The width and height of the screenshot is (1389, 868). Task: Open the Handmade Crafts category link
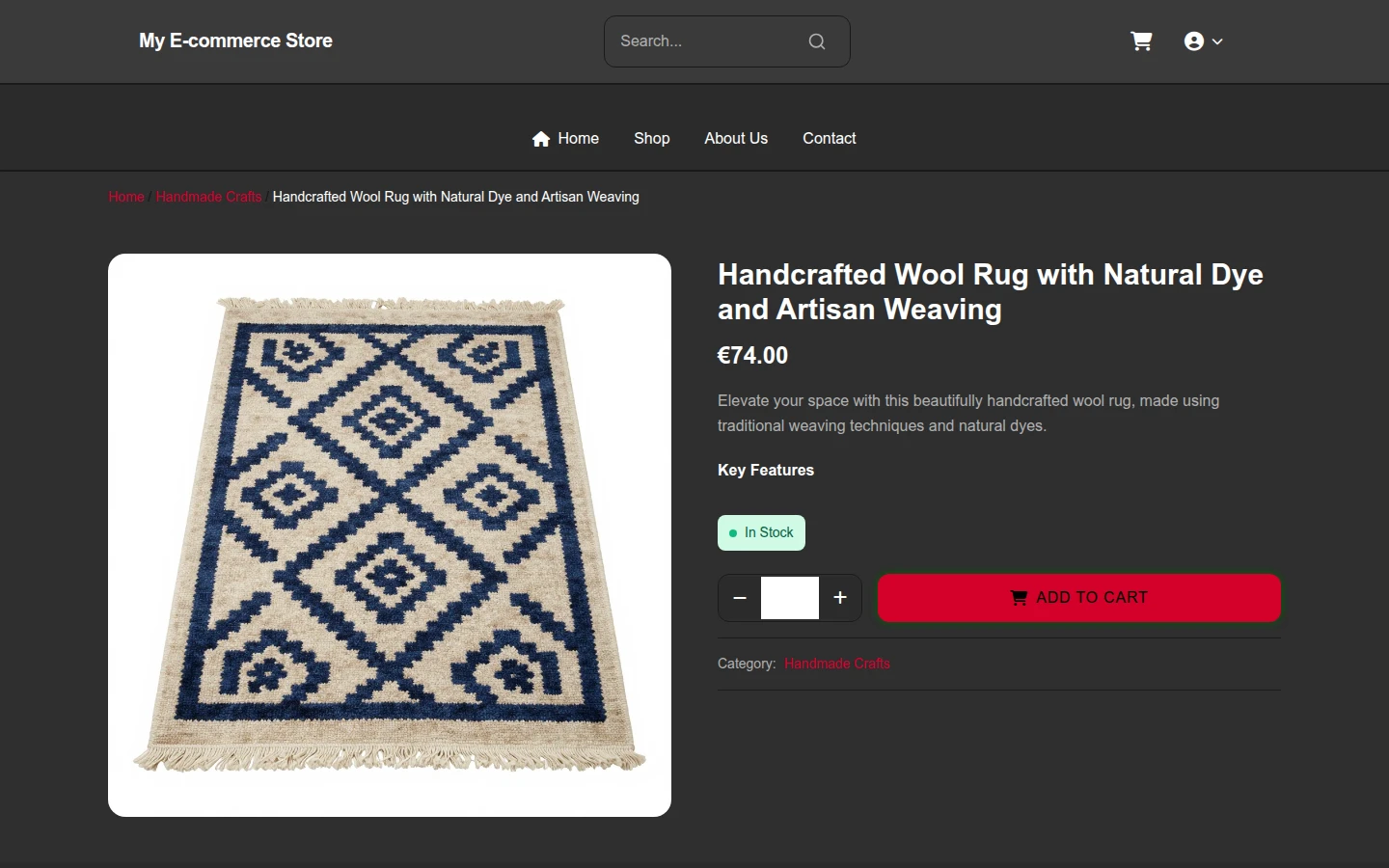(837, 664)
